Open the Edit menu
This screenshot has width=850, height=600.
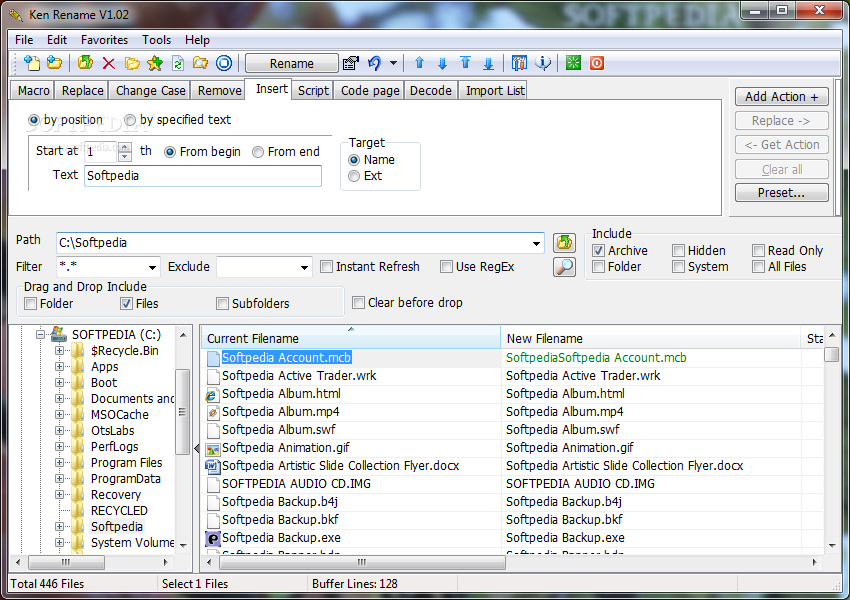tap(56, 40)
